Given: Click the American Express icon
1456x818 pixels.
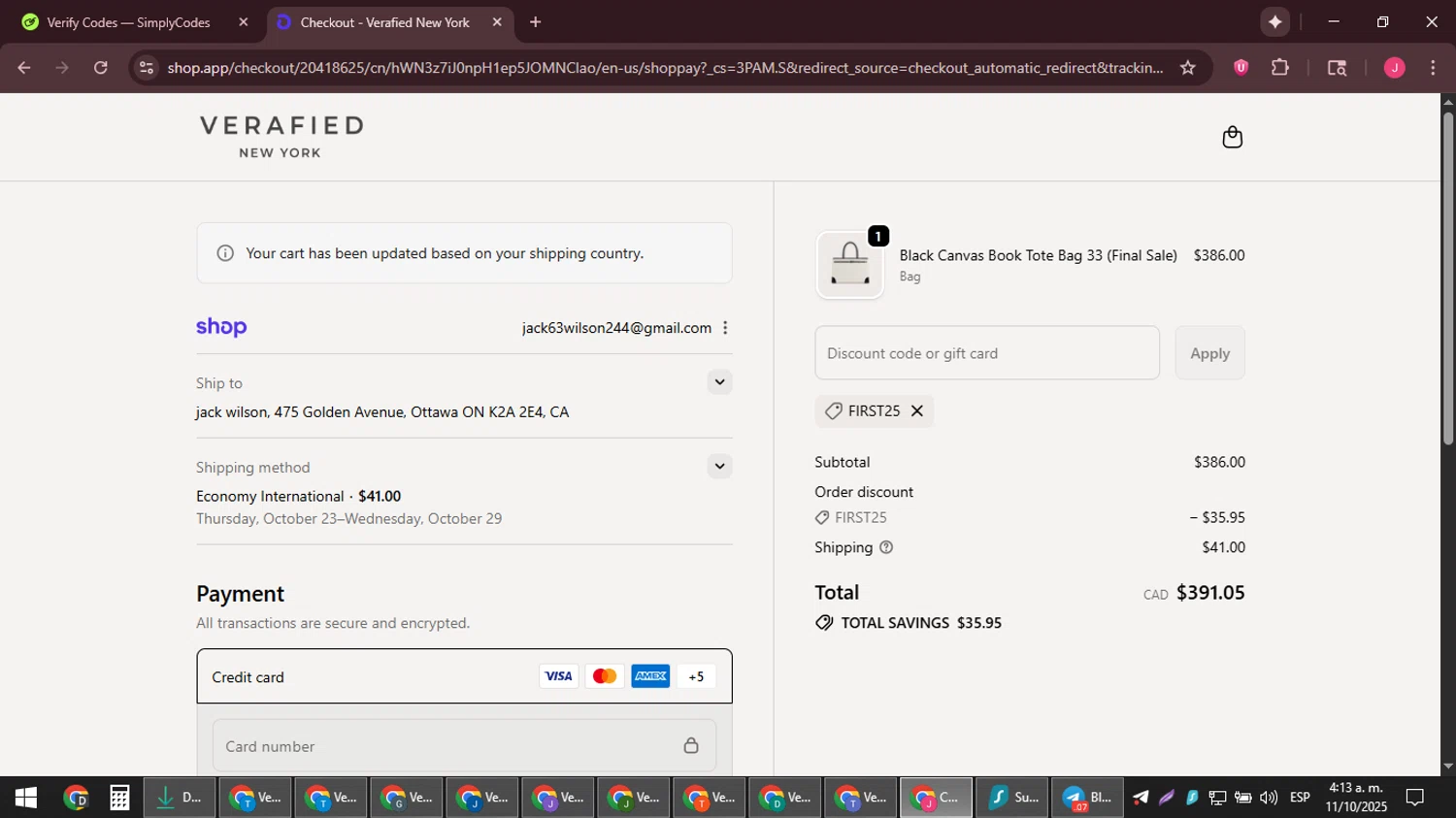Looking at the screenshot, I should tap(650, 676).
